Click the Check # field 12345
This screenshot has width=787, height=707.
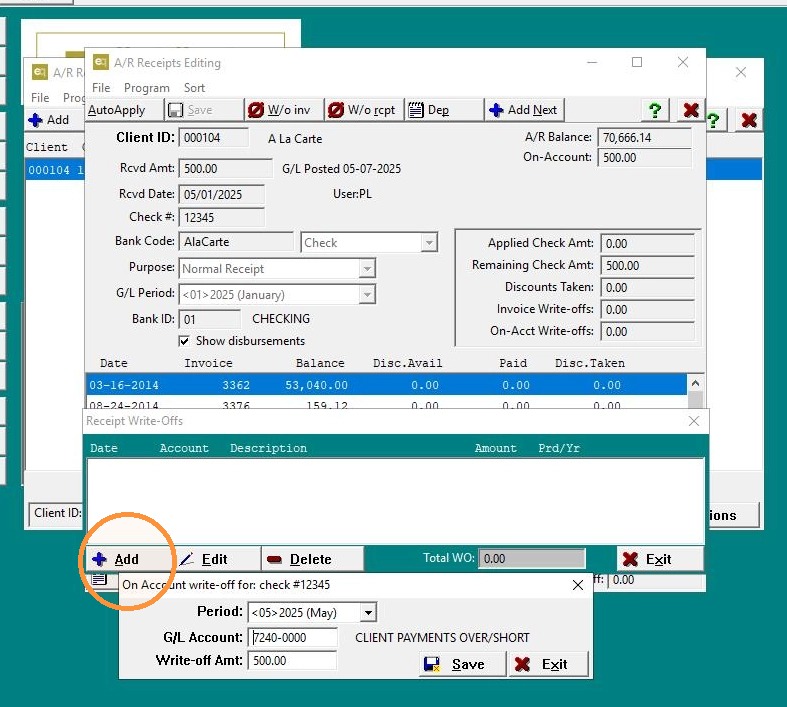pos(221,218)
